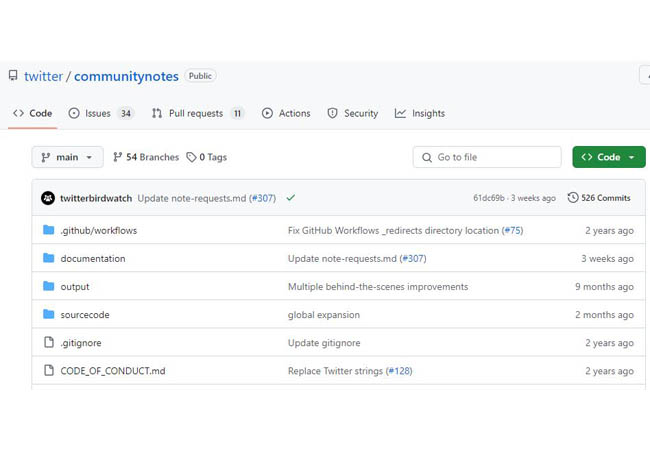
Task: Click the sourcecode folder icon
Action: point(48,314)
